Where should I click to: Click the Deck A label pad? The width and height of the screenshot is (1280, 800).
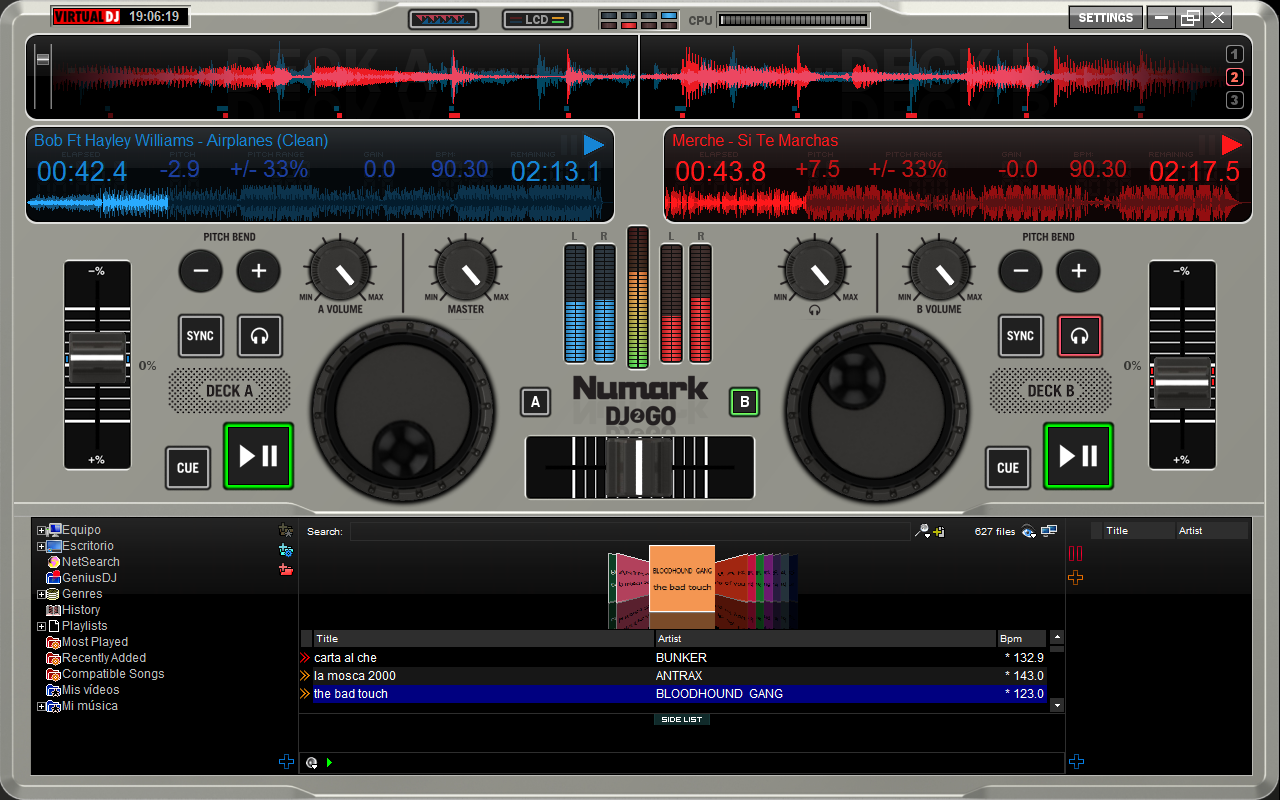229,391
